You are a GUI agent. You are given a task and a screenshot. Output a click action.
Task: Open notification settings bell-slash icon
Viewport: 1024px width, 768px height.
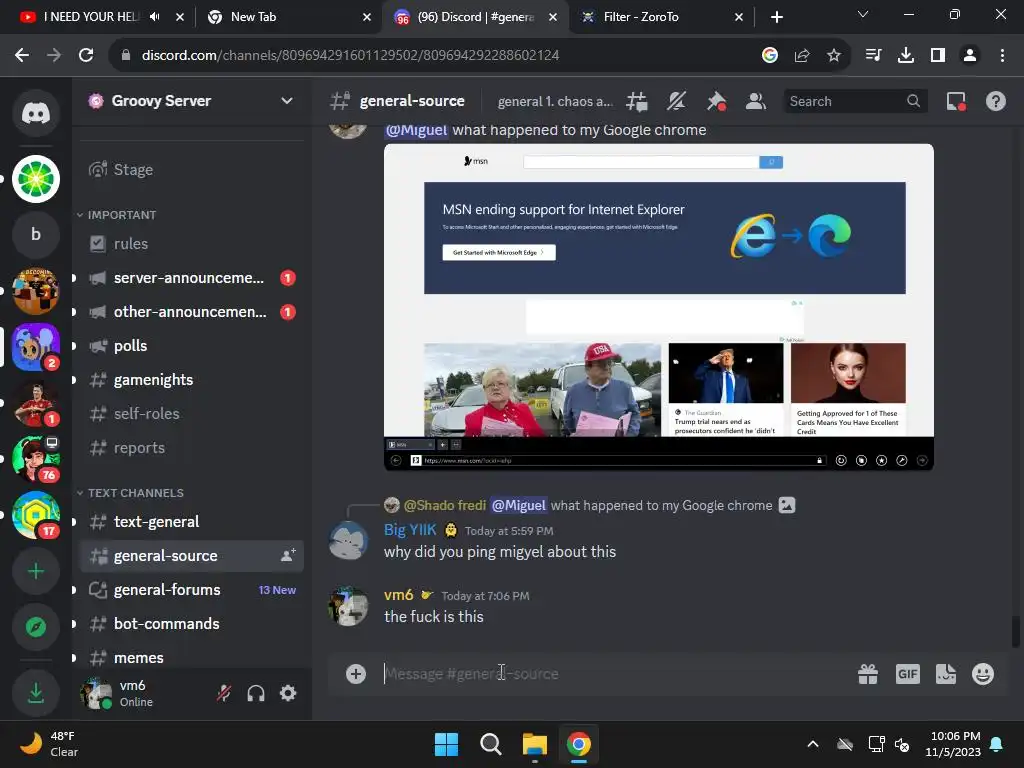click(x=677, y=101)
